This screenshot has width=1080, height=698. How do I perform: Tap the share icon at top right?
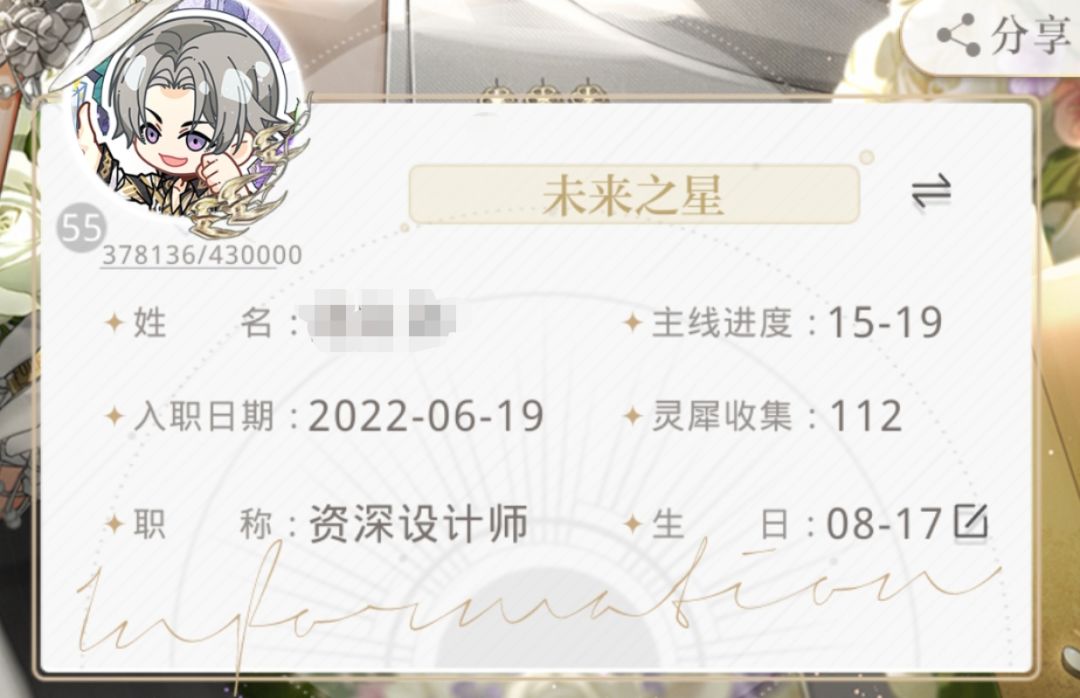click(x=958, y=34)
